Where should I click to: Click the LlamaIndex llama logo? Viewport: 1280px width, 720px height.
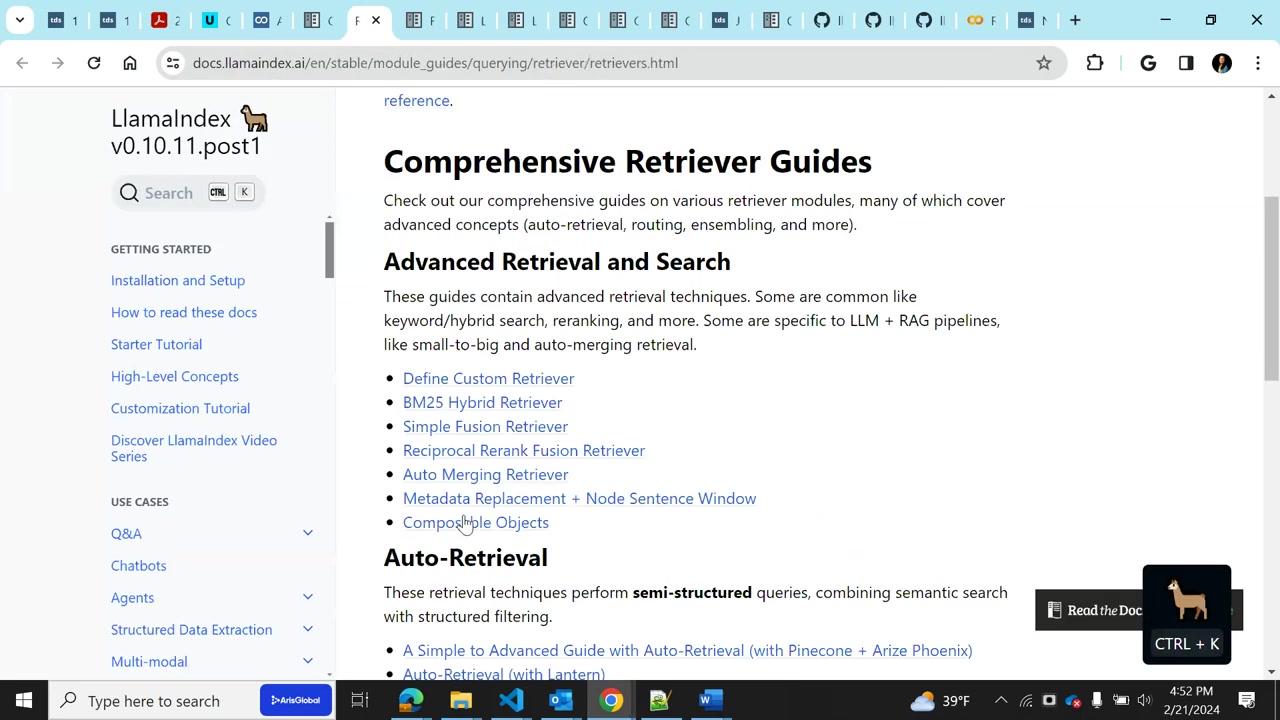click(x=254, y=119)
